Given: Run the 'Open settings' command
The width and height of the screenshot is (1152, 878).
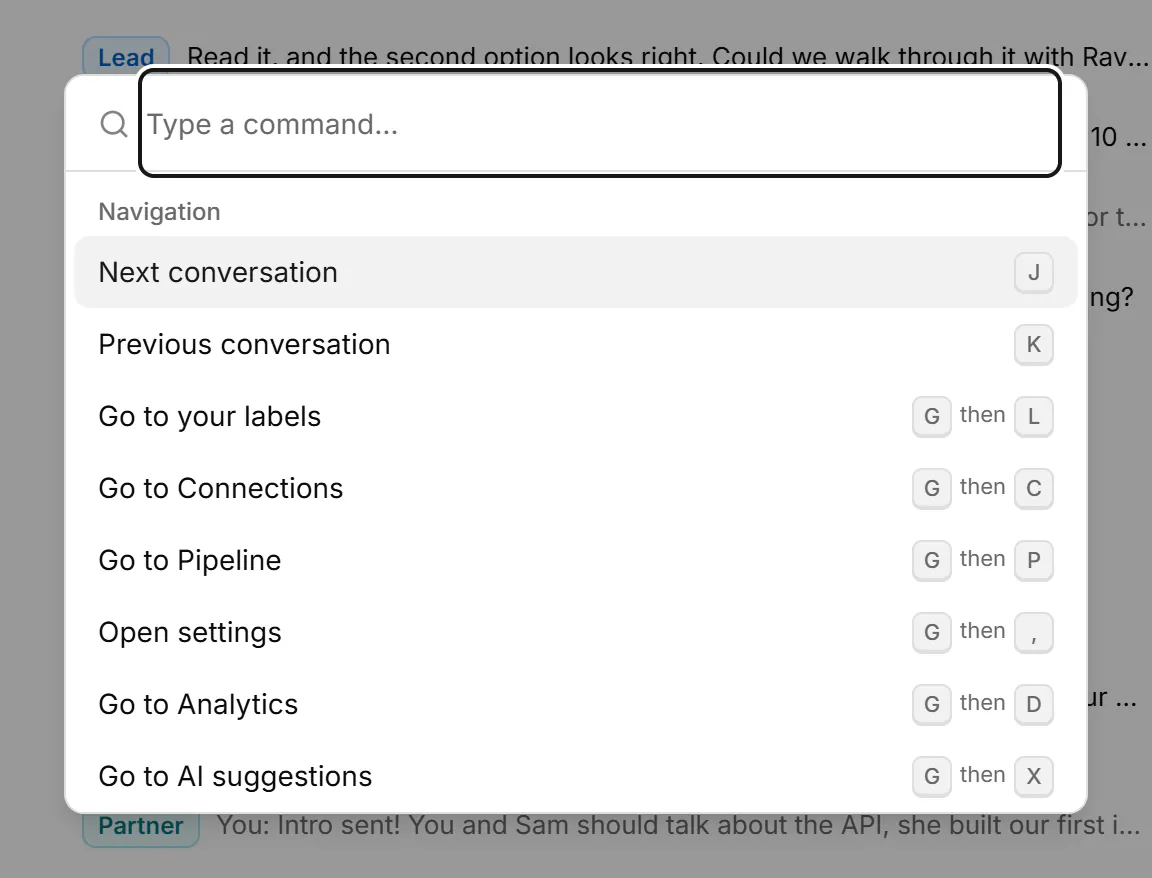Looking at the screenshot, I should tap(576, 632).
